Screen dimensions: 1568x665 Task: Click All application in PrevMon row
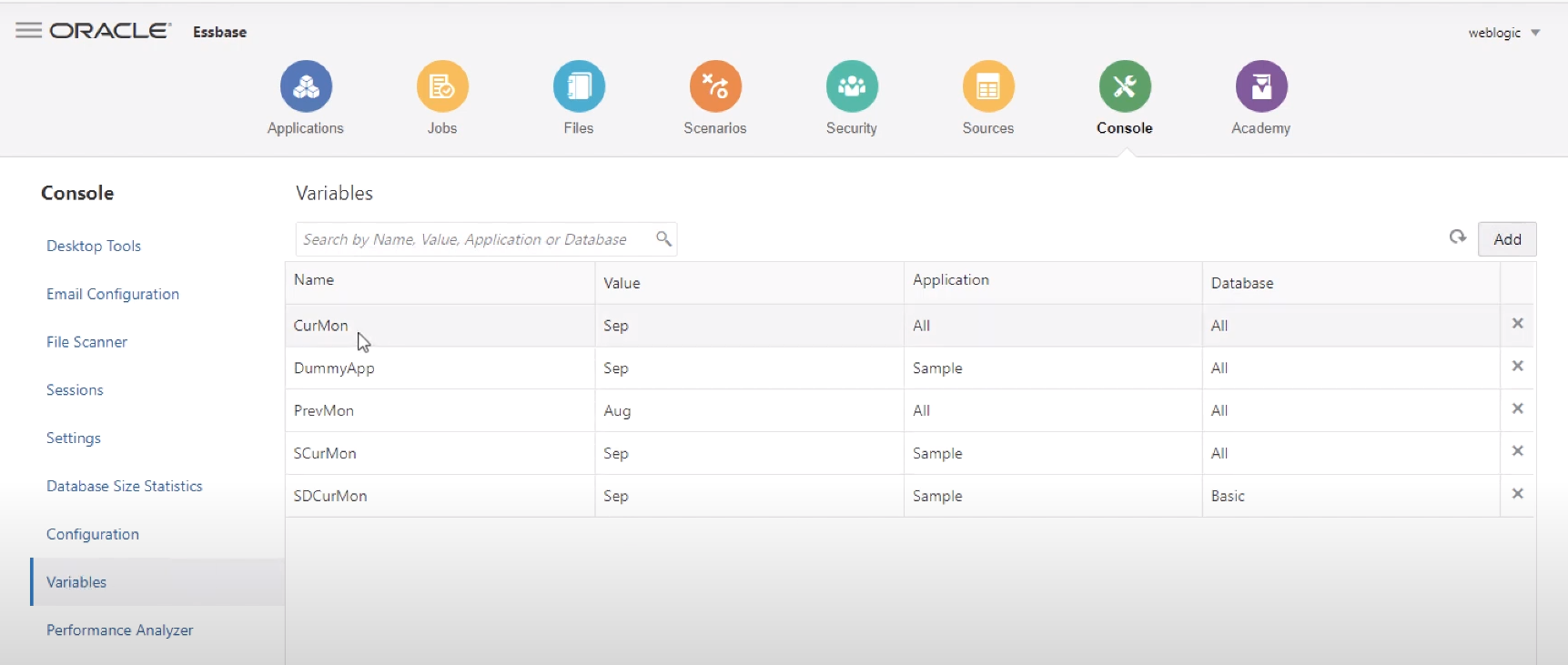(922, 410)
